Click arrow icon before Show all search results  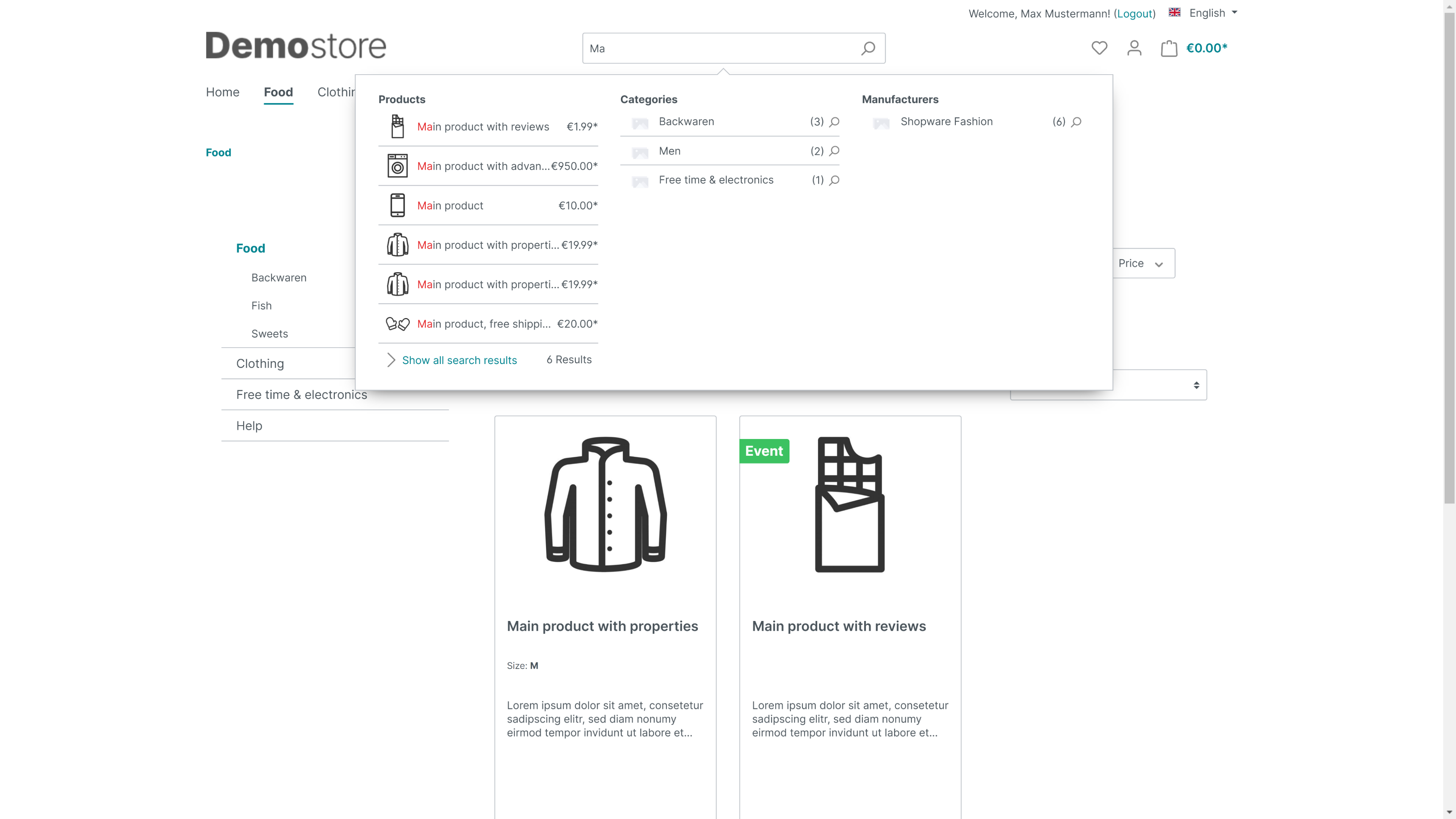click(x=391, y=360)
